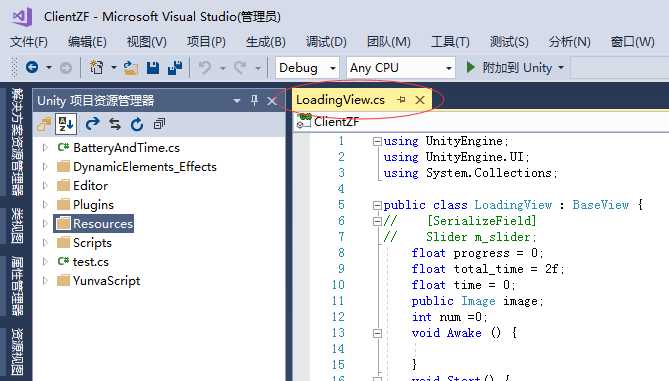Collapse the comment block at line 6
This screenshot has width=669, height=381.
[x=377, y=221]
